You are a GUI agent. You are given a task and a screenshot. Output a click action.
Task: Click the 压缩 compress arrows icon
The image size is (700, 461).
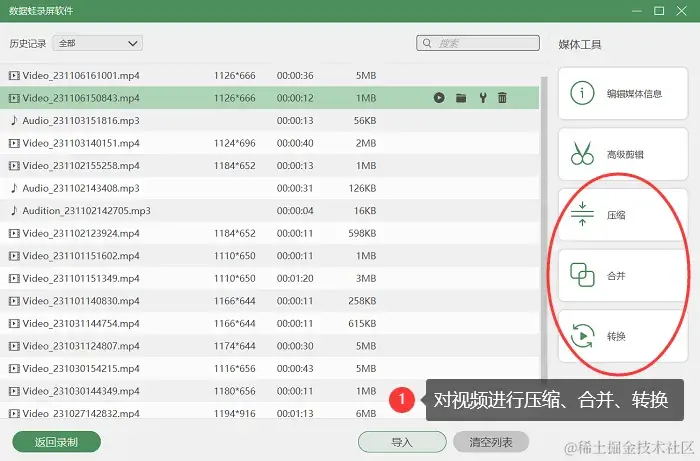[582, 214]
